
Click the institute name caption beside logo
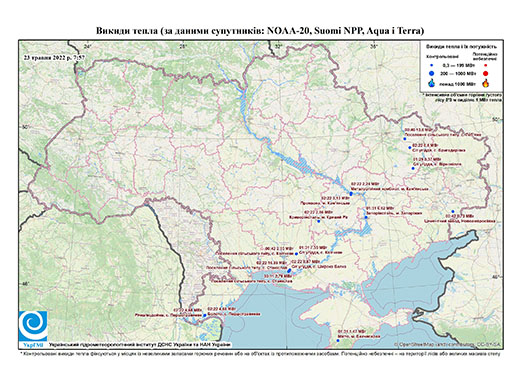[x=140, y=344]
